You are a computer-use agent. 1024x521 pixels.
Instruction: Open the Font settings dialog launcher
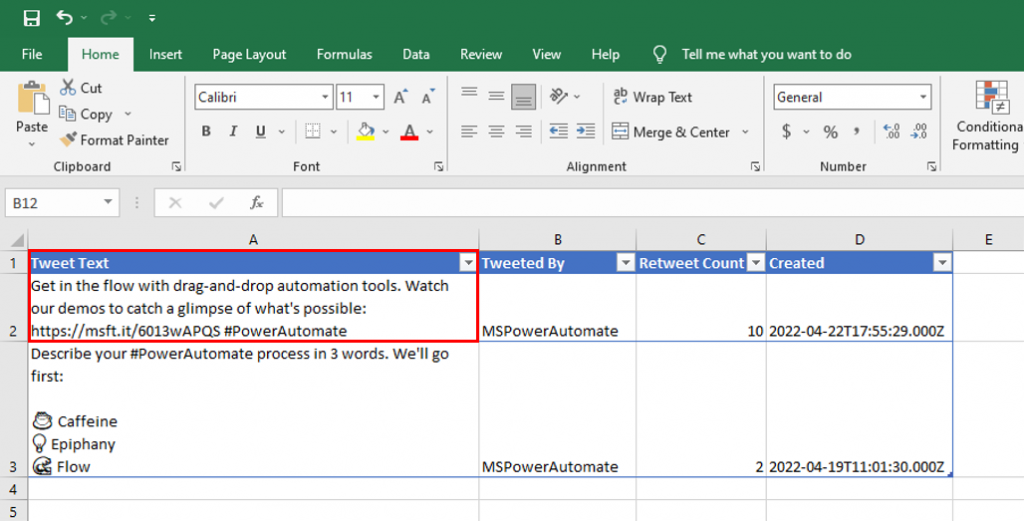coord(439,167)
